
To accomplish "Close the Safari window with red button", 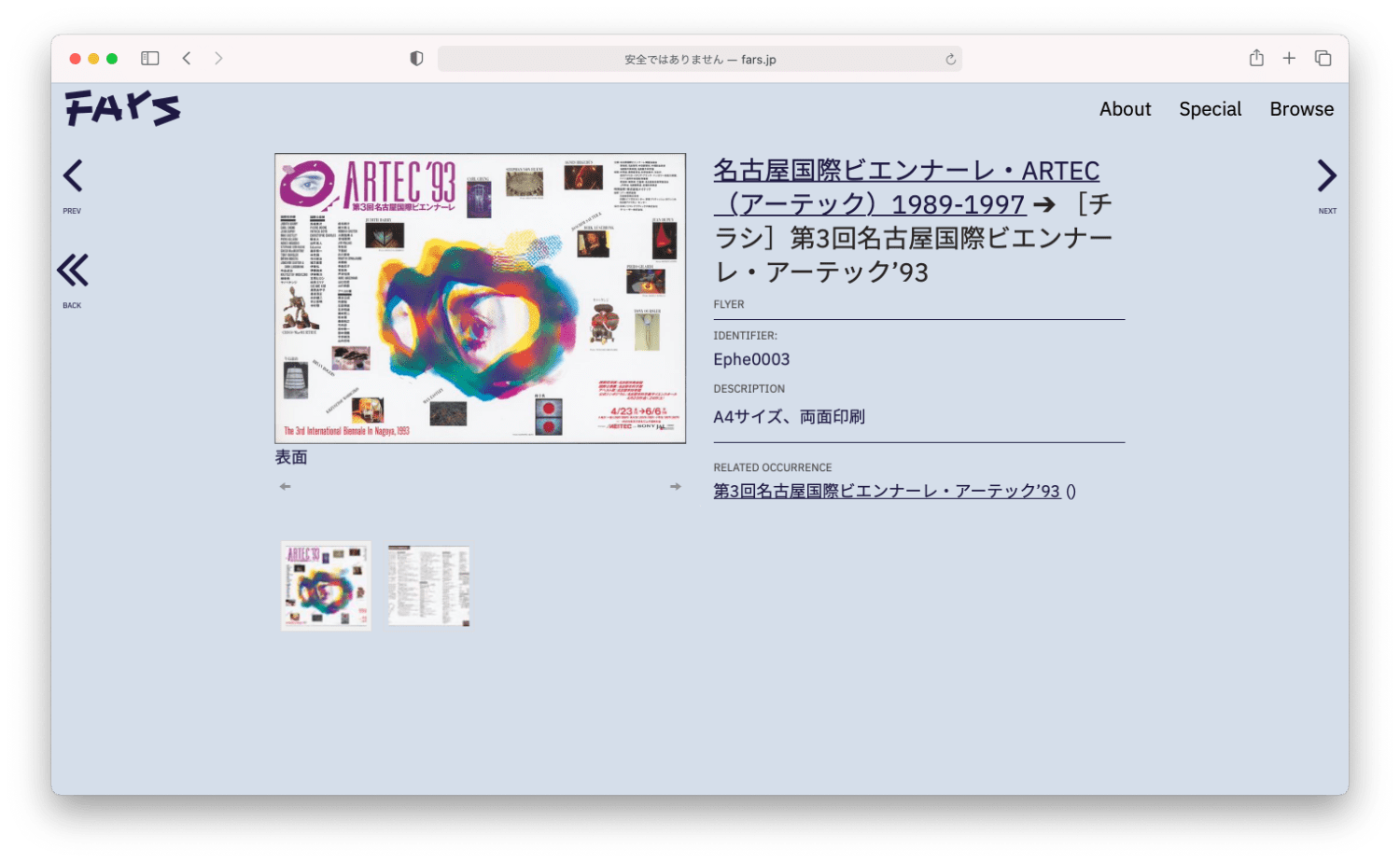I will [x=75, y=59].
